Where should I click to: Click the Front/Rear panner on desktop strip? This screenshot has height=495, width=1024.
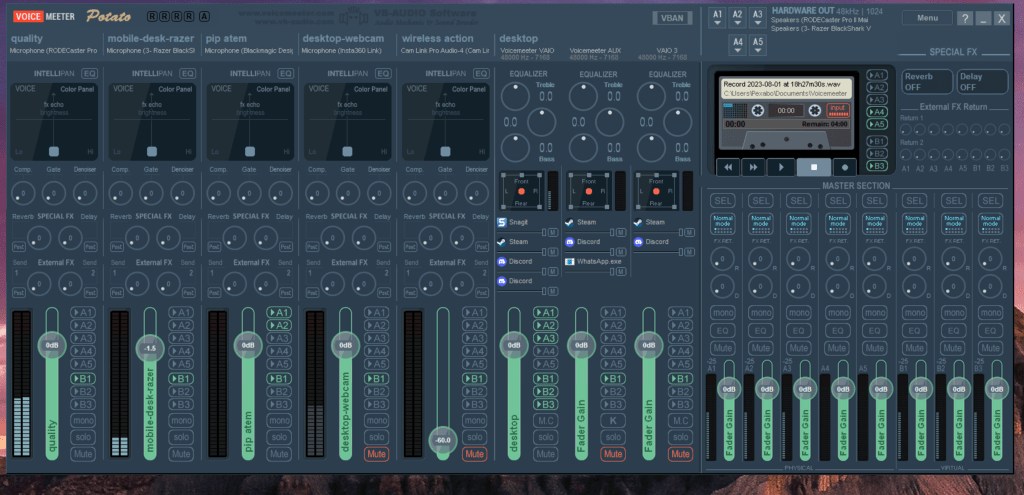tap(521, 191)
